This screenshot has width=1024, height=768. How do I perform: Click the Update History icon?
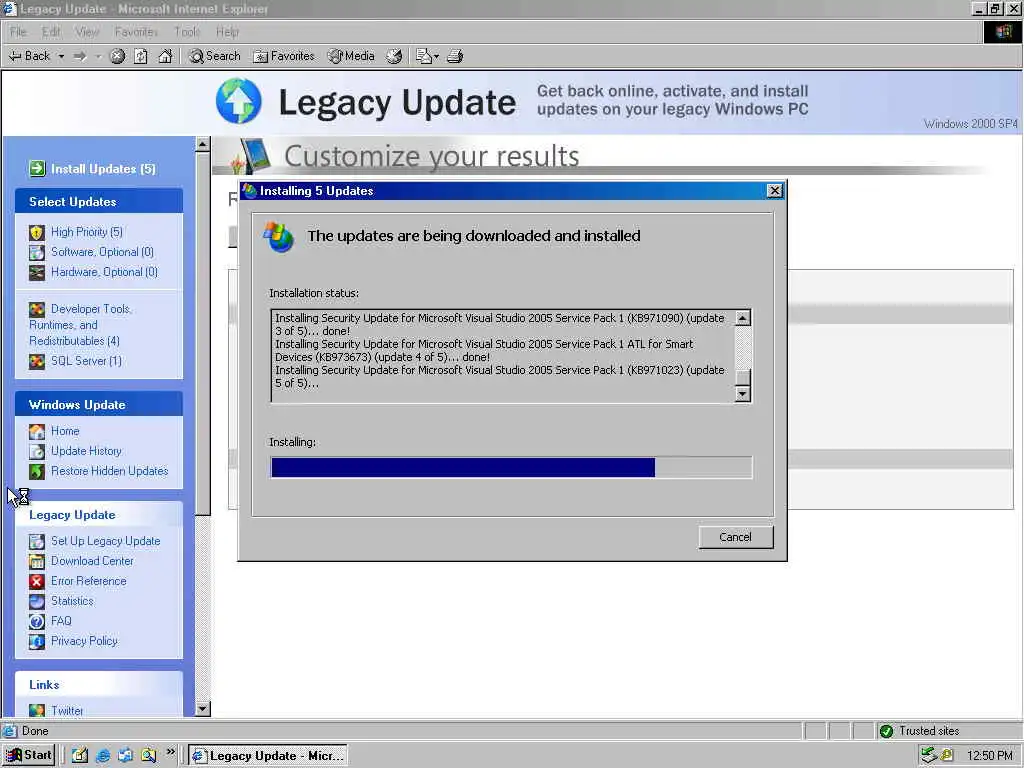[37, 451]
